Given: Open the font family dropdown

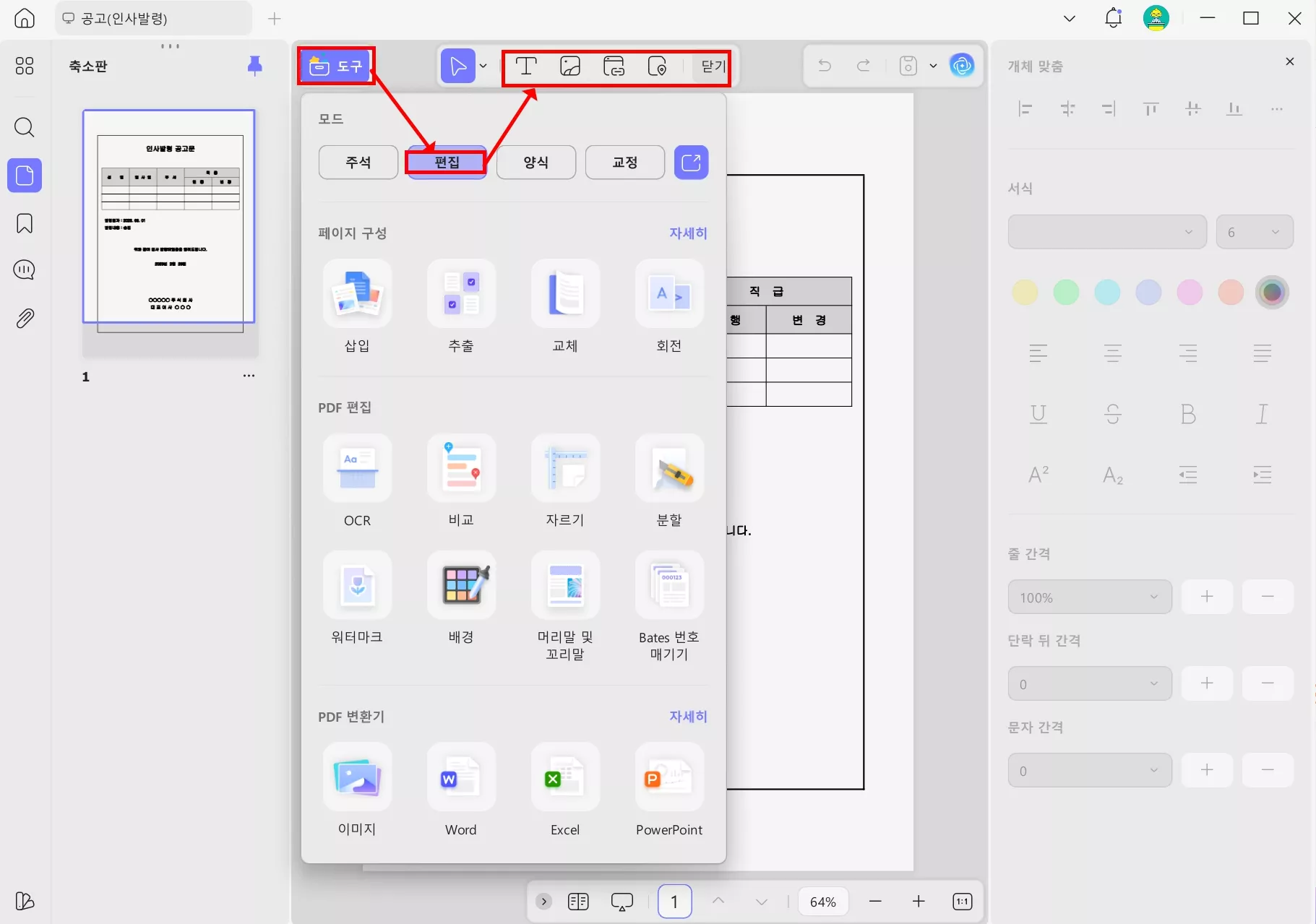Looking at the screenshot, I should click(x=1107, y=232).
